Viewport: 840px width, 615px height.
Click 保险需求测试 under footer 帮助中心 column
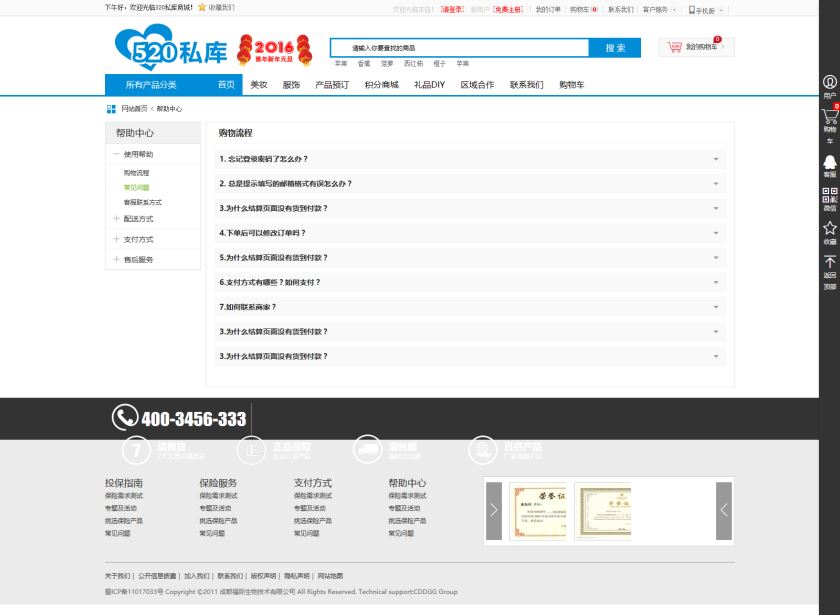point(408,496)
